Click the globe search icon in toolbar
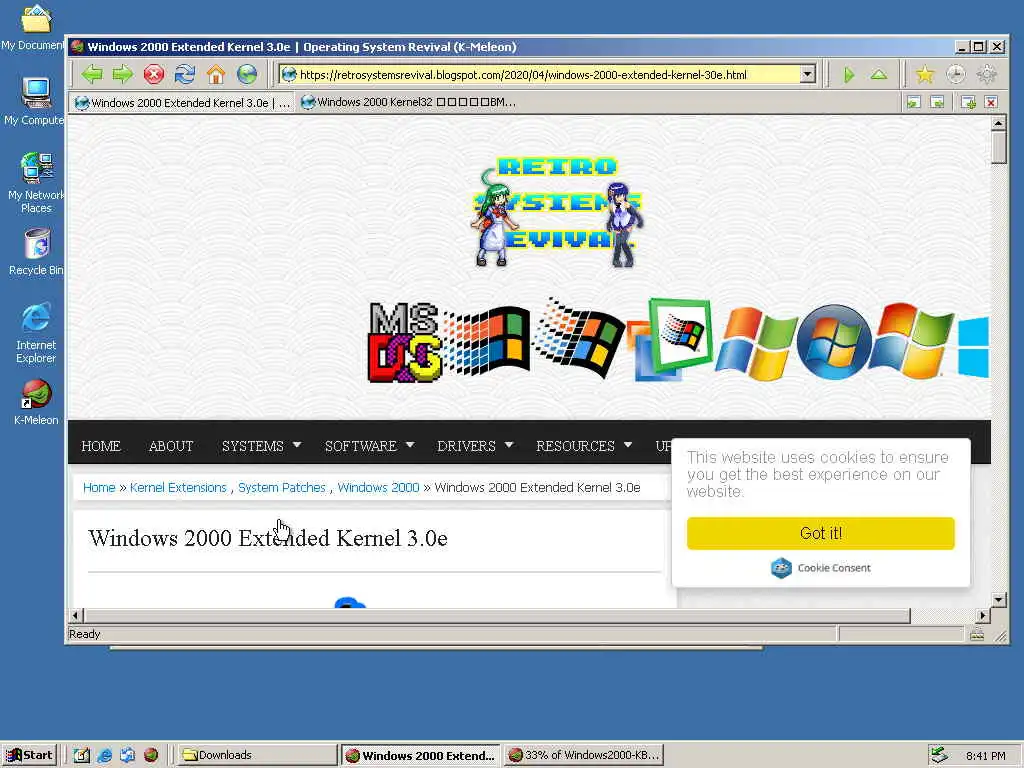 (247, 74)
